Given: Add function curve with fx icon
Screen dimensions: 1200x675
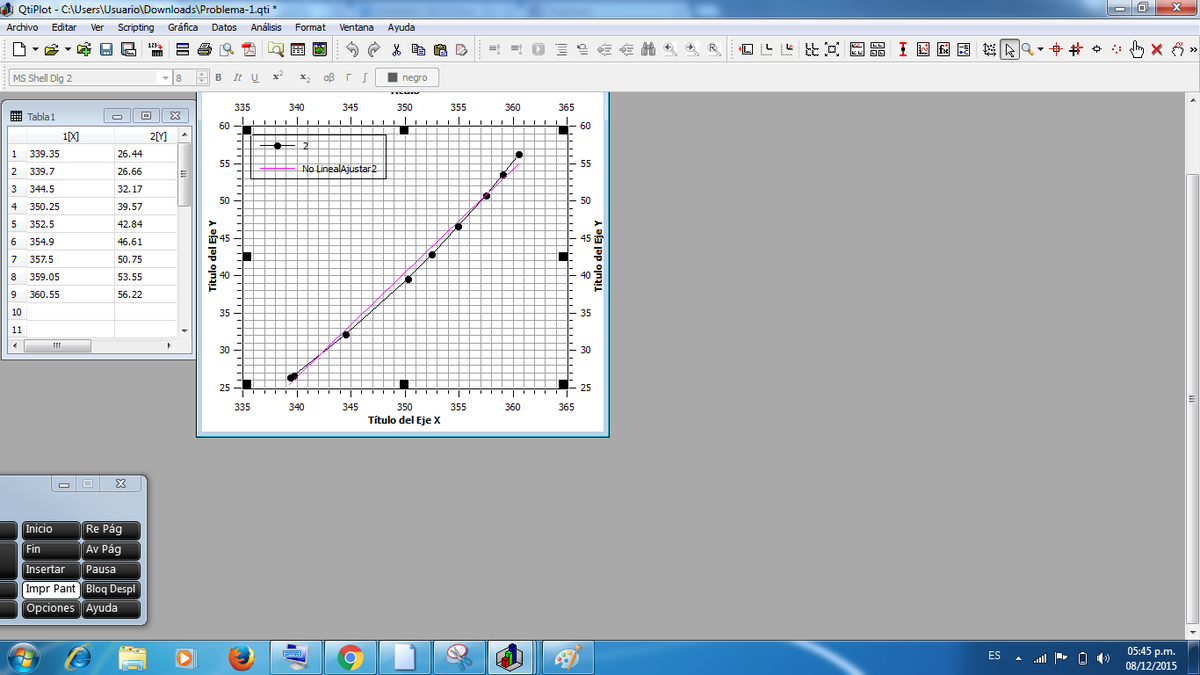Looking at the screenshot, I should (x=943, y=49).
